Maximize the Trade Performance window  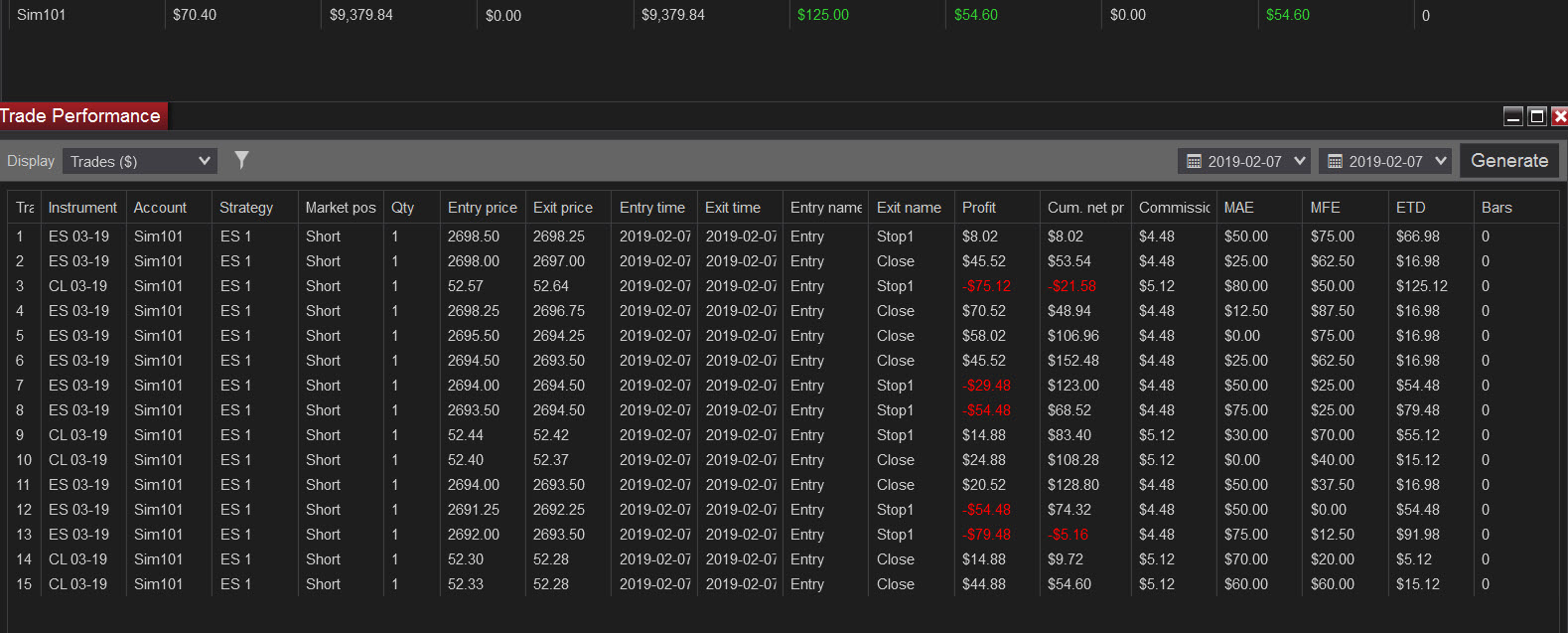1537,116
